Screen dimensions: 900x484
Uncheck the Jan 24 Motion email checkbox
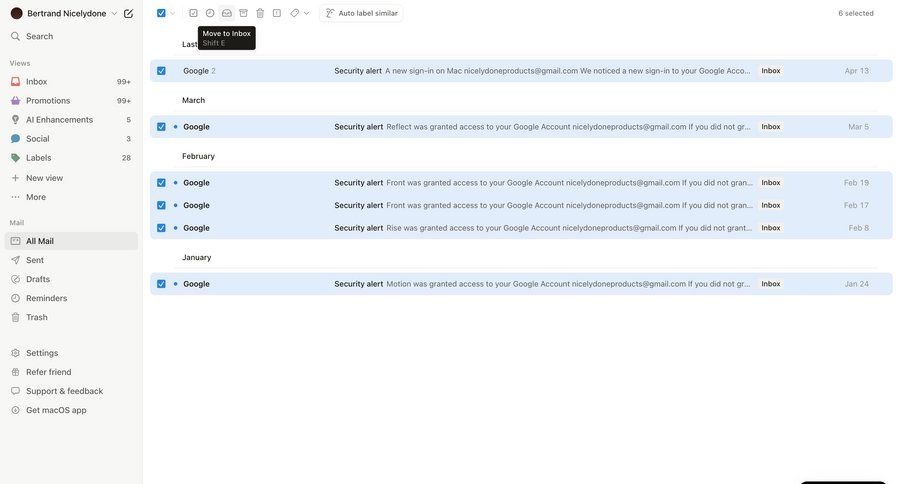pos(161,284)
